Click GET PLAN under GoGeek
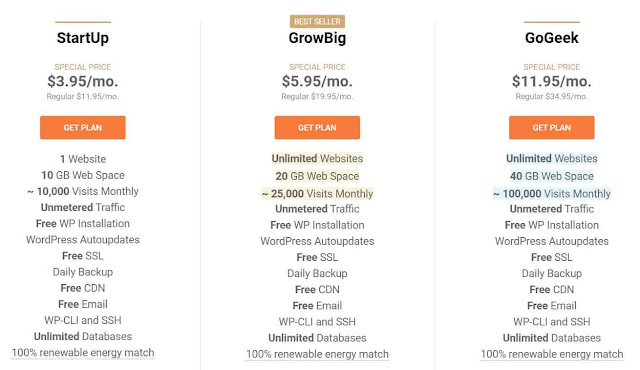The image size is (640, 370). 551,127
